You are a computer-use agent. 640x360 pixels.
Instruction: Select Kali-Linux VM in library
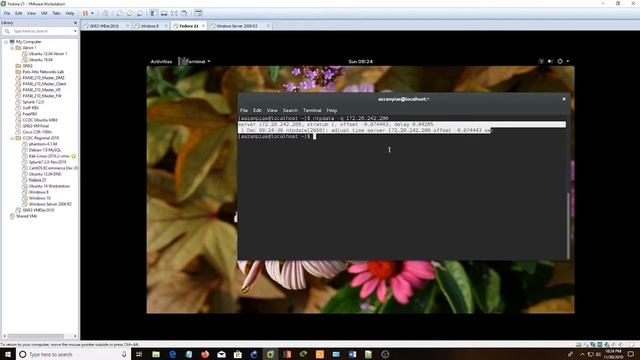pyautogui.click(x=49, y=156)
